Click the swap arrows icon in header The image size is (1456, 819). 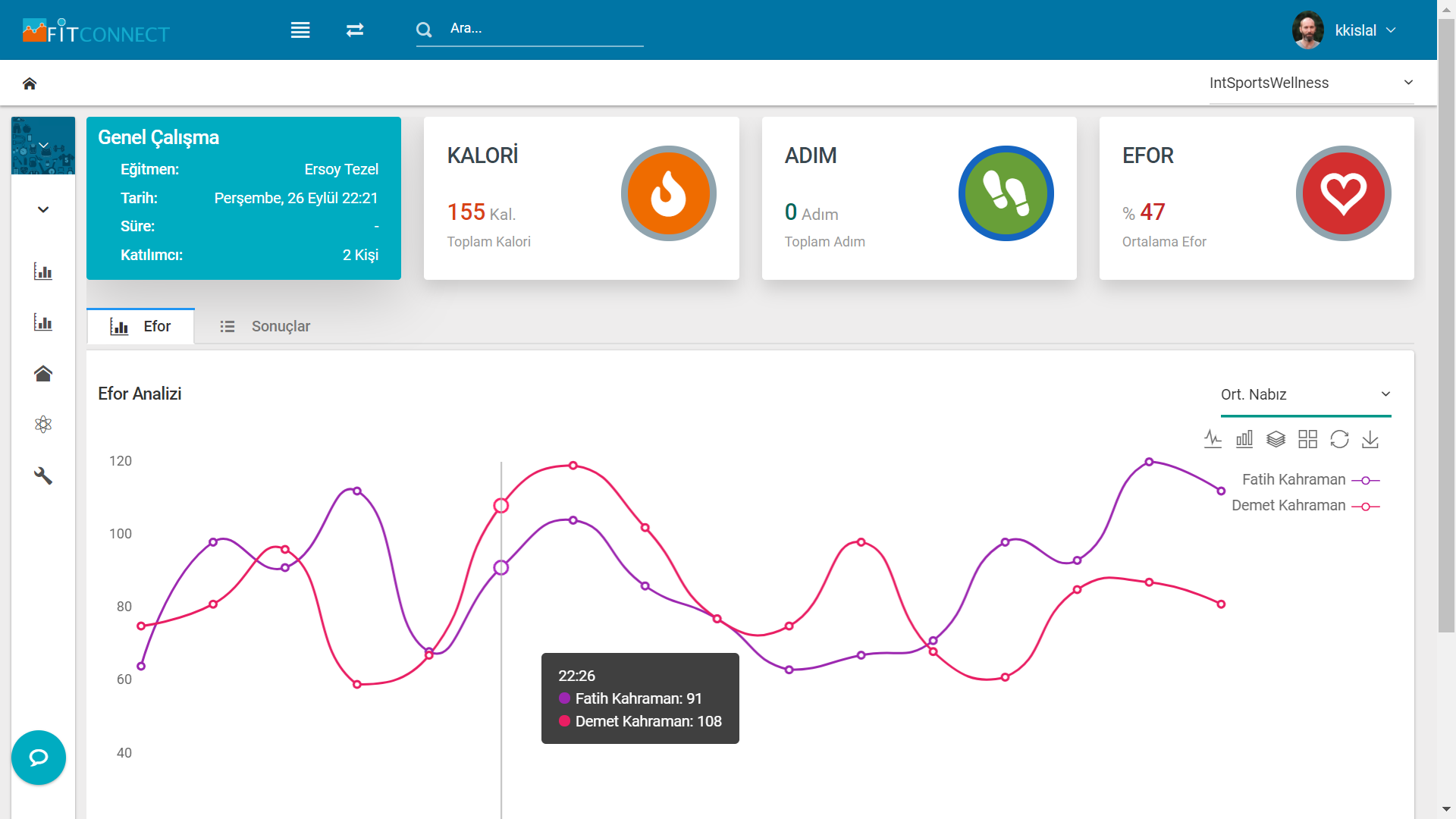[x=355, y=30]
